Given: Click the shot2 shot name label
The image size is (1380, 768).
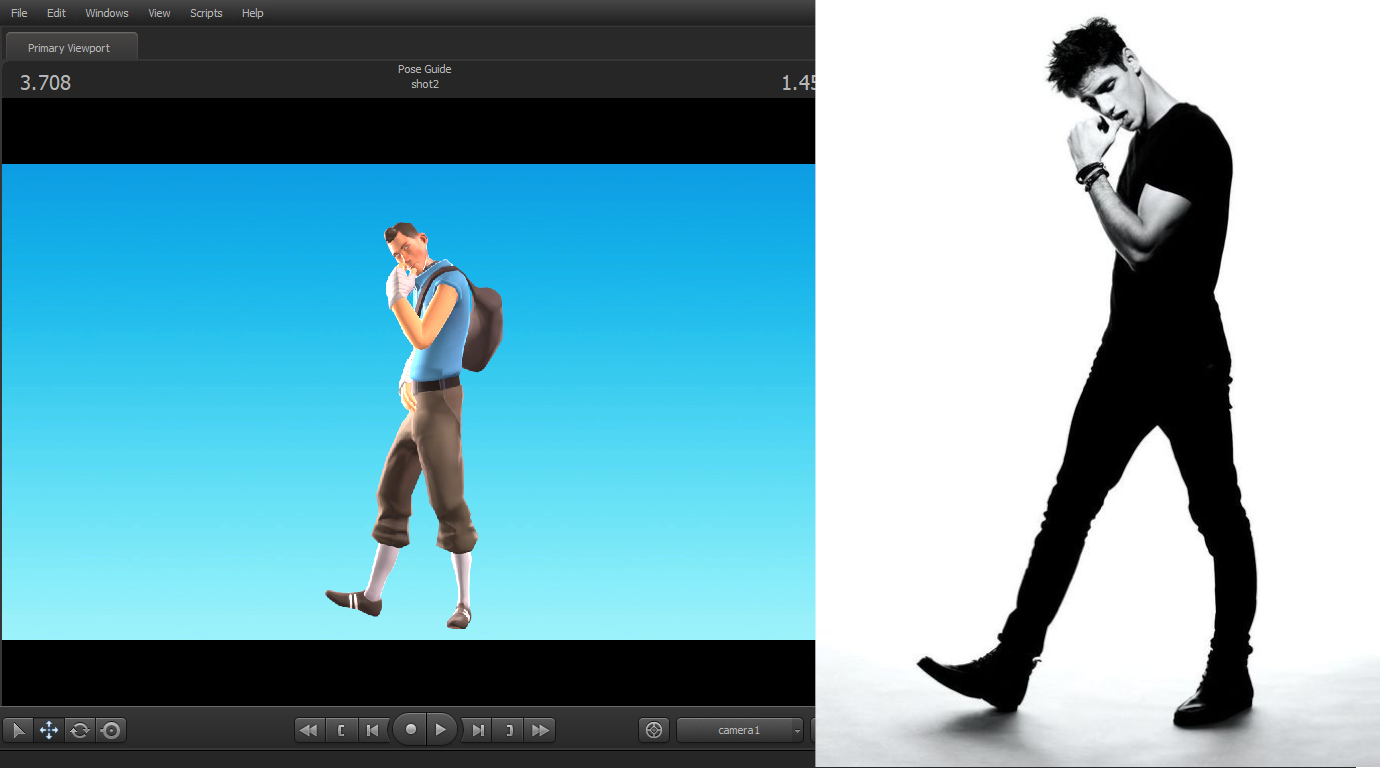Looking at the screenshot, I should 425,84.
